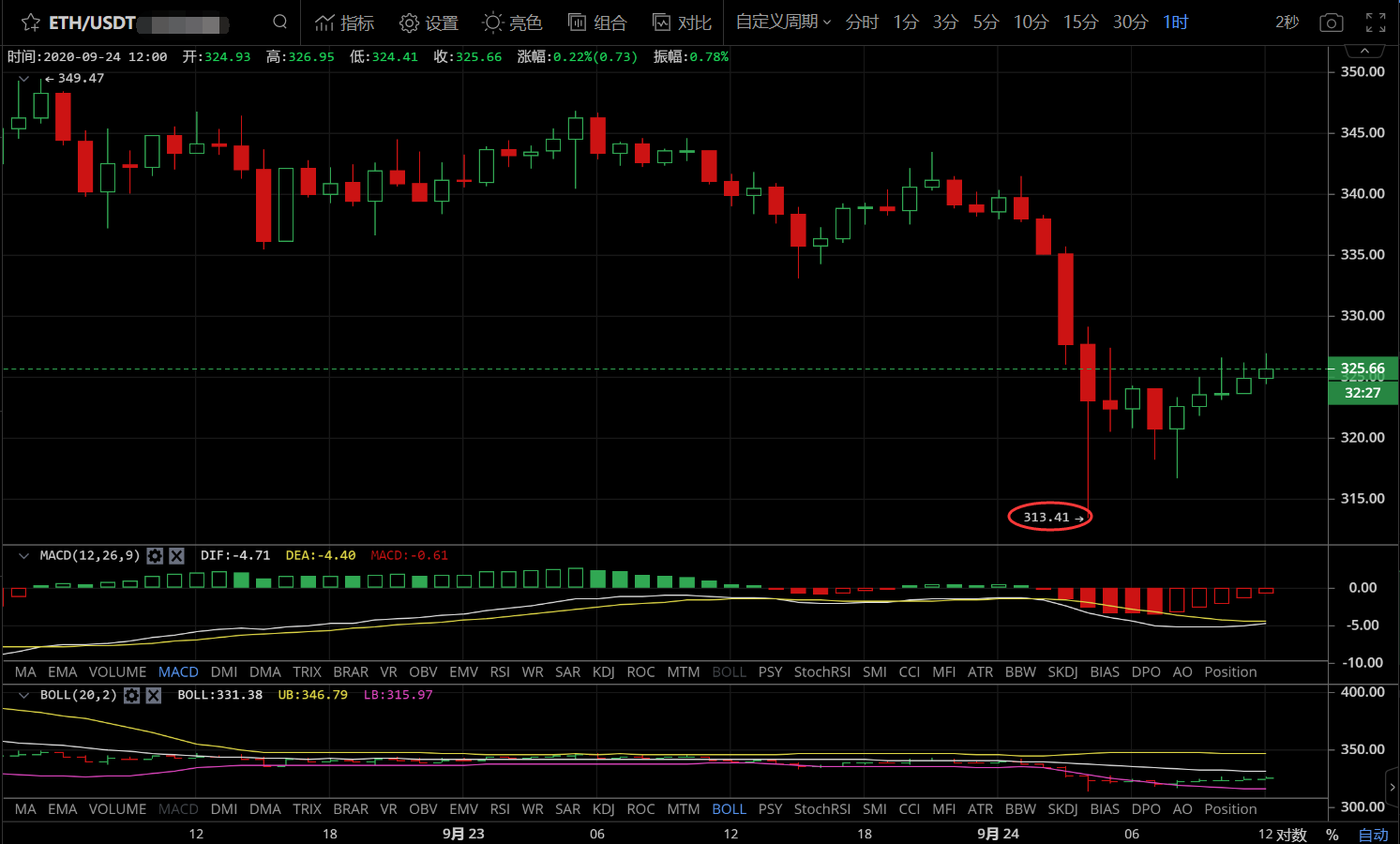Click the DEA:-4.40 value

pyautogui.click(x=321, y=556)
